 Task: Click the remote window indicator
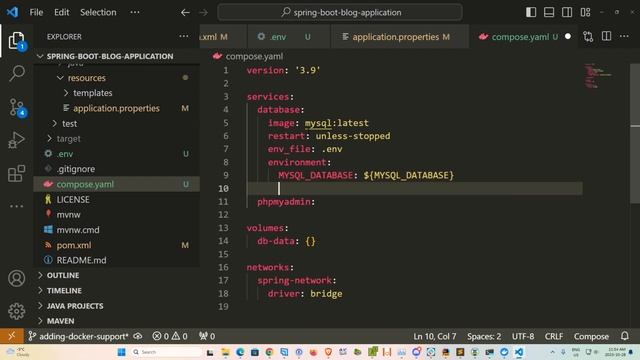pyautogui.click(x=11, y=336)
